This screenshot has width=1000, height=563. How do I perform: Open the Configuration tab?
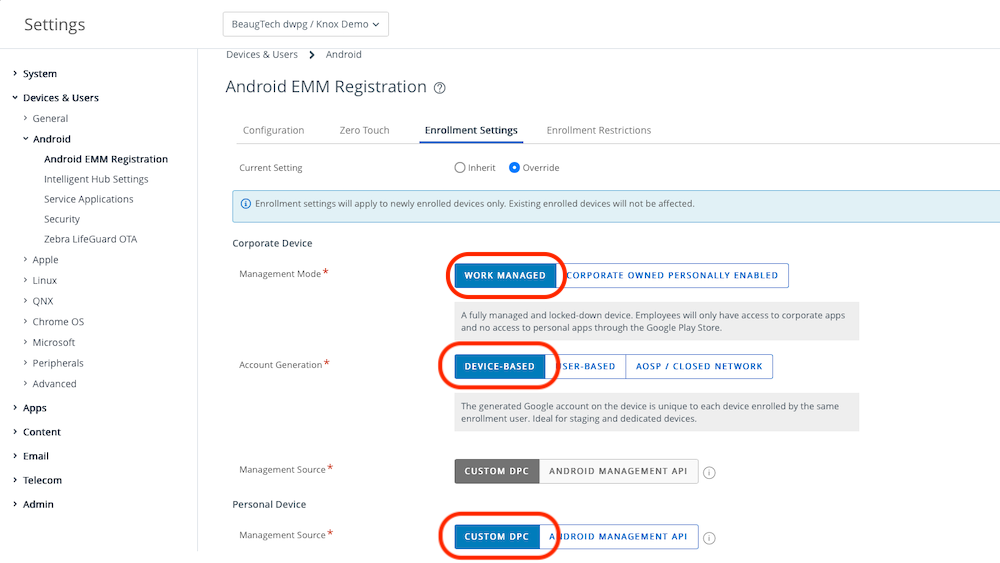pyautogui.click(x=273, y=130)
